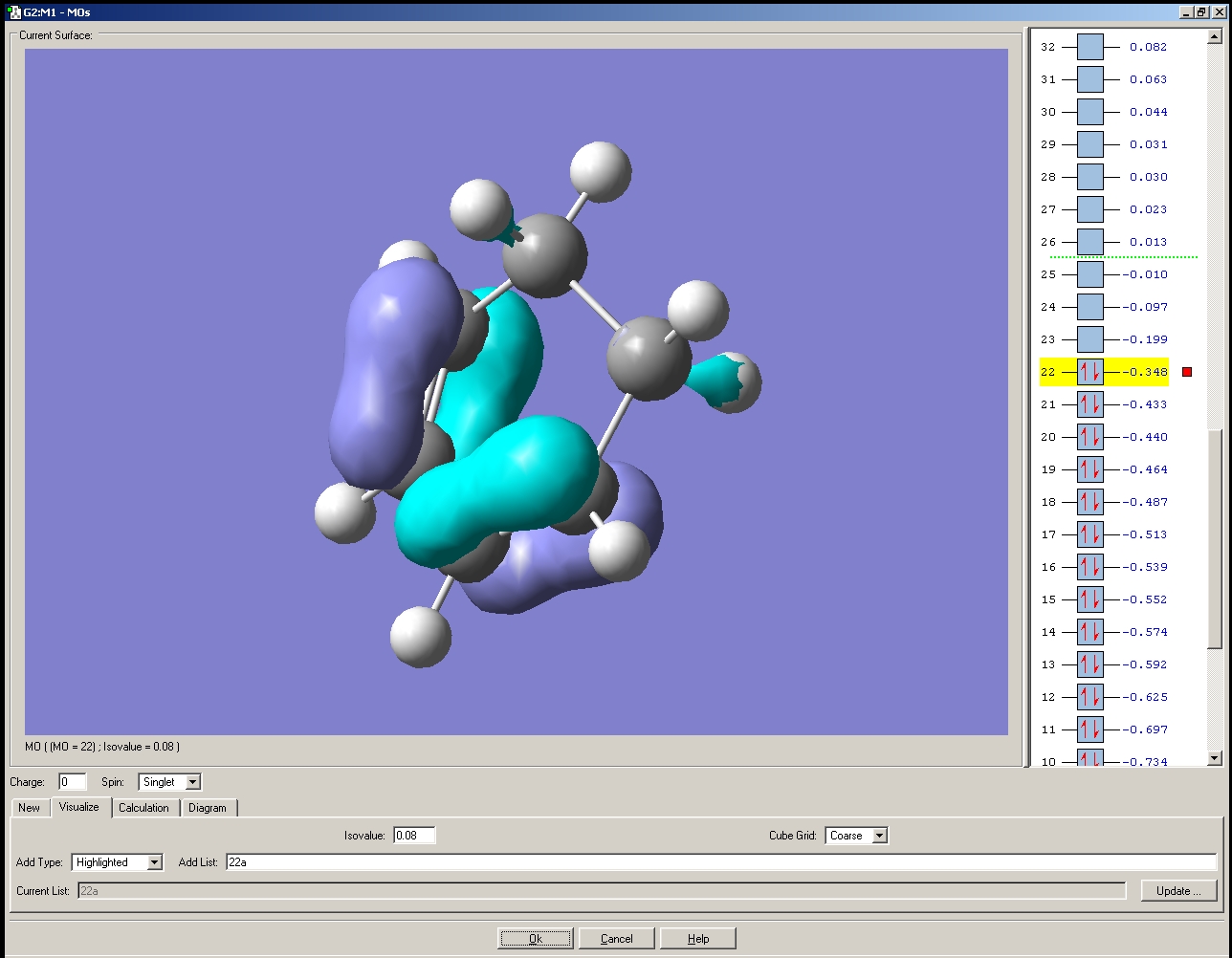The width and height of the screenshot is (1232, 958).
Task: Click occupied orbital box for MO 11
Action: click(1090, 729)
